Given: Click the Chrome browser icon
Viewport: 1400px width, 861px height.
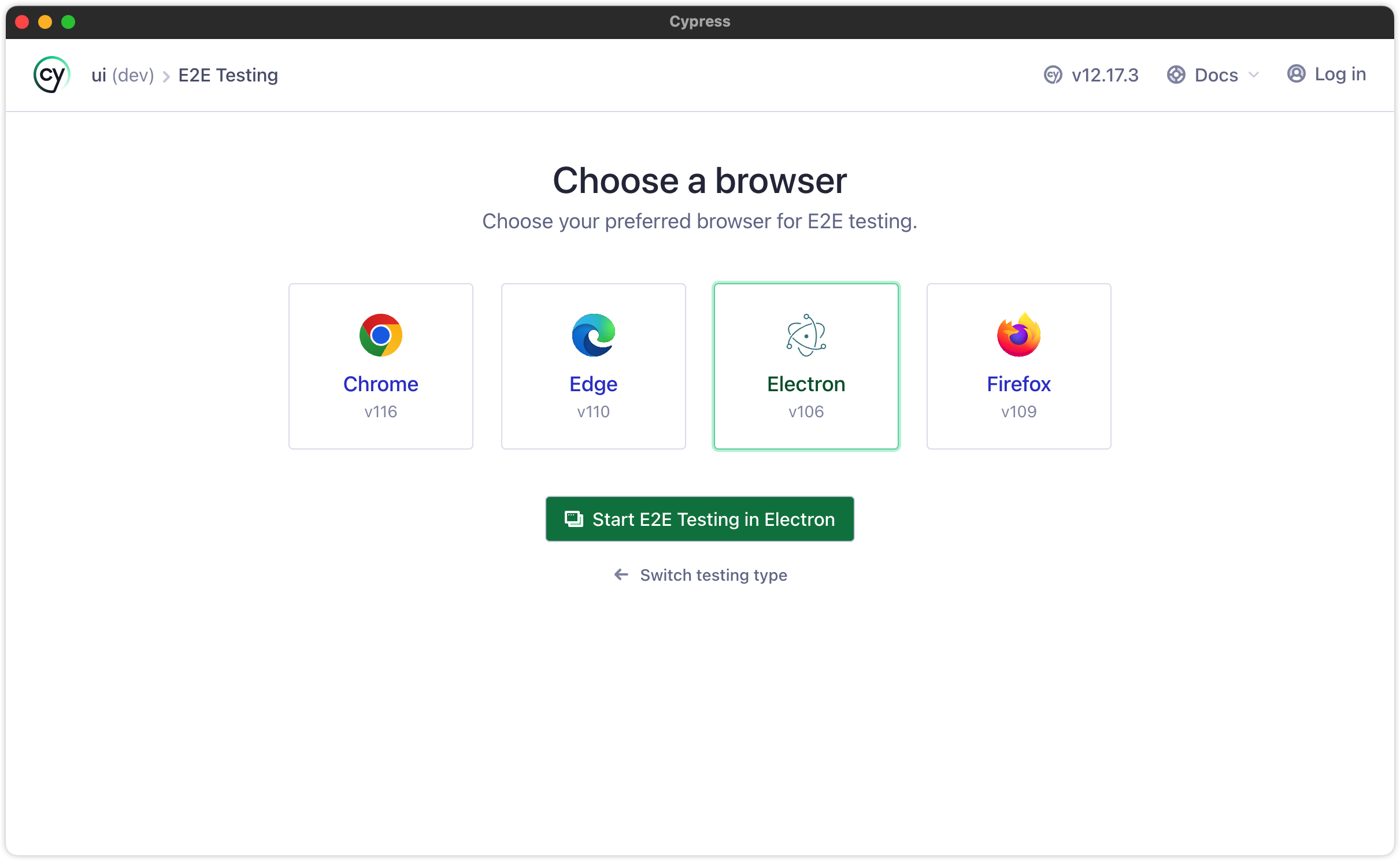Looking at the screenshot, I should (380, 335).
